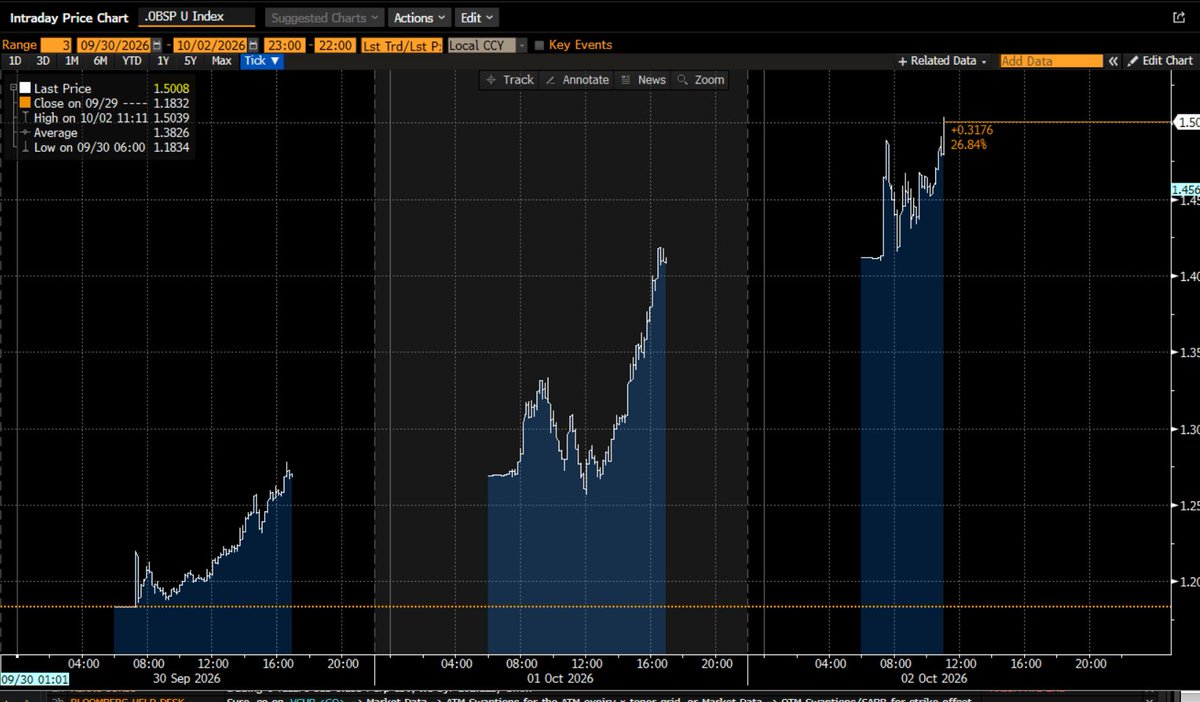Open the News overlay tool
This screenshot has width=1200, height=702.
tap(643, 80)
